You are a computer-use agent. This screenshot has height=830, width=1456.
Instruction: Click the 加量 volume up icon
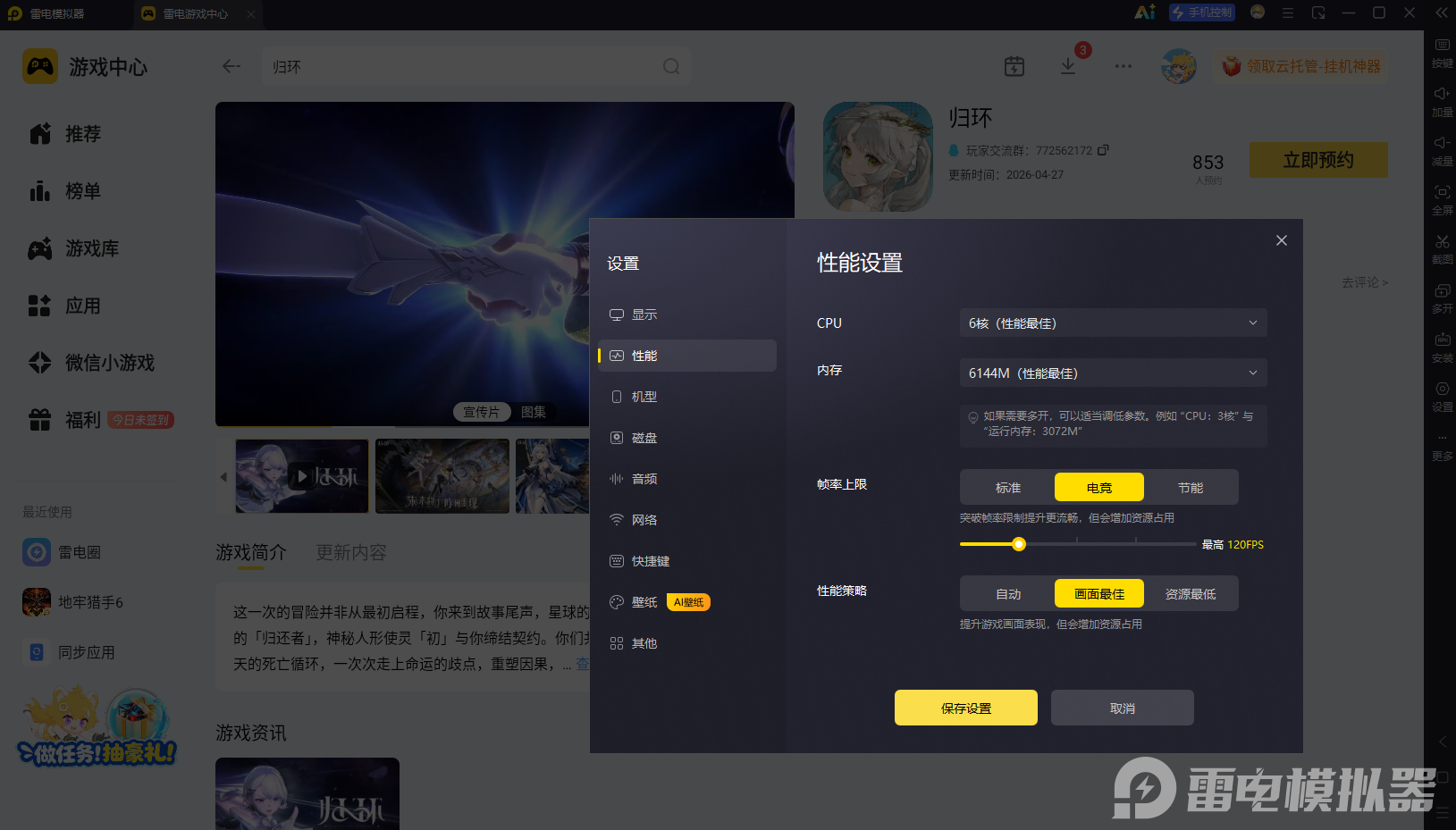pos(1442,103)
